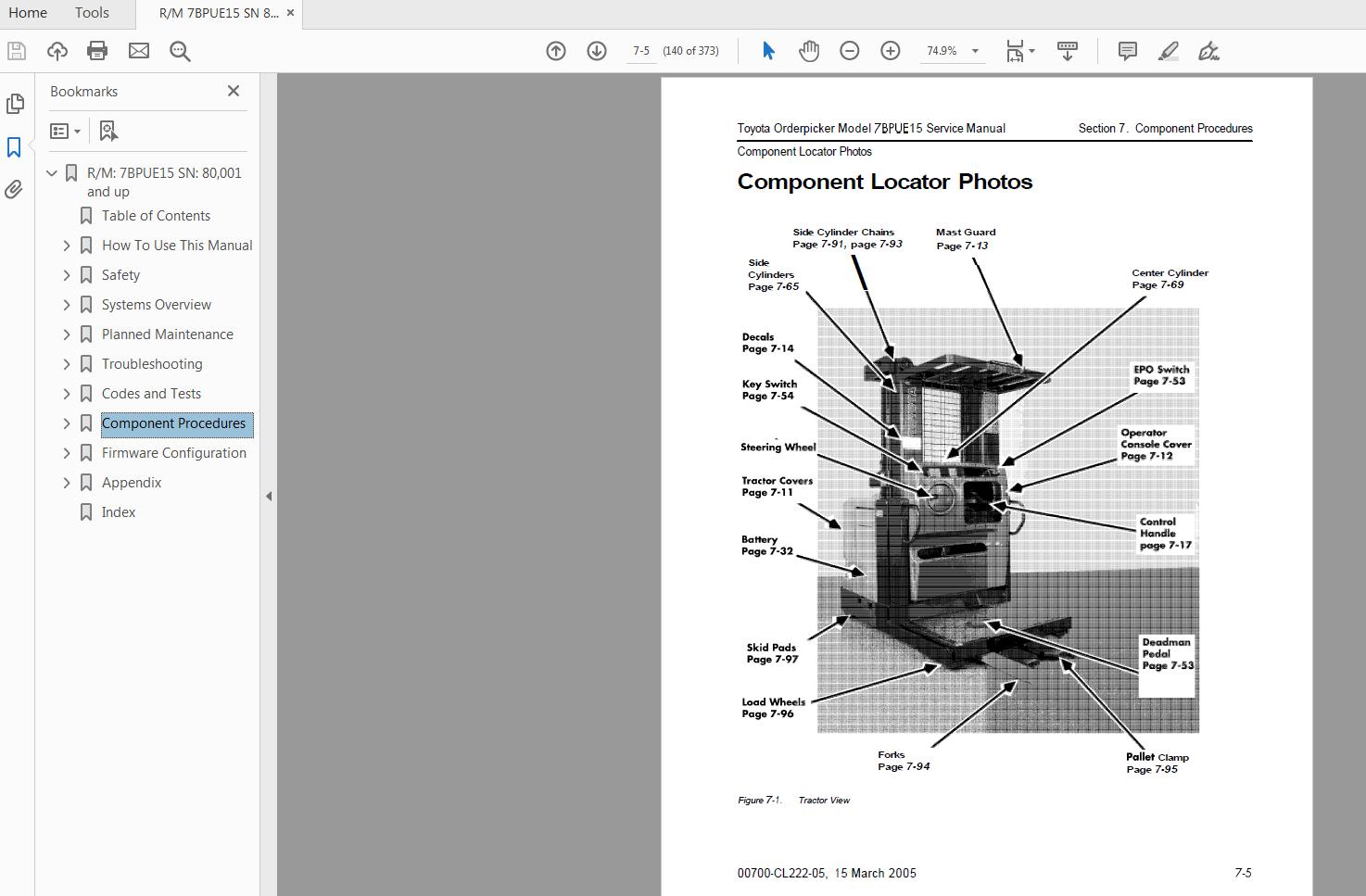Open the Find text magnifier tool
Image resolution: width=1366 pixels, height=896 pixels.
click(x=180, y=51)
